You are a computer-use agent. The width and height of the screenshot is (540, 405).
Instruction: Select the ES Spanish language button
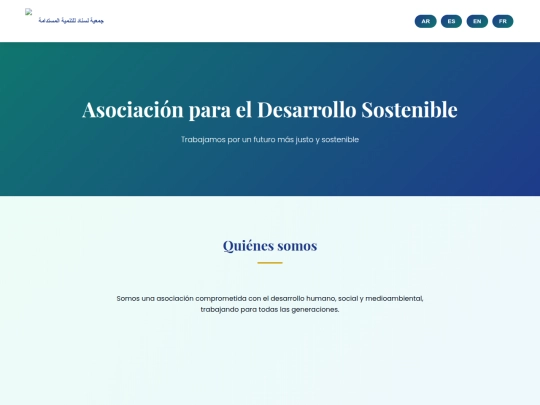coord(451,21)
